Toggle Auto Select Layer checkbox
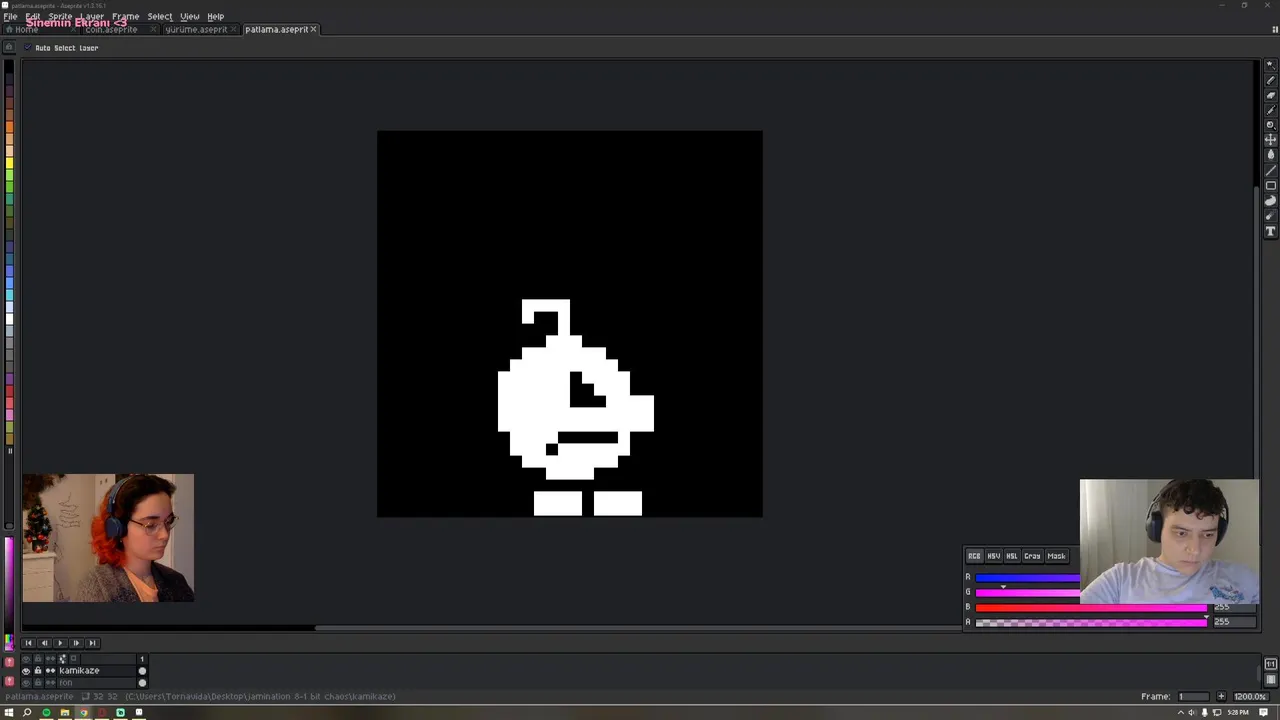 [28, 48]
